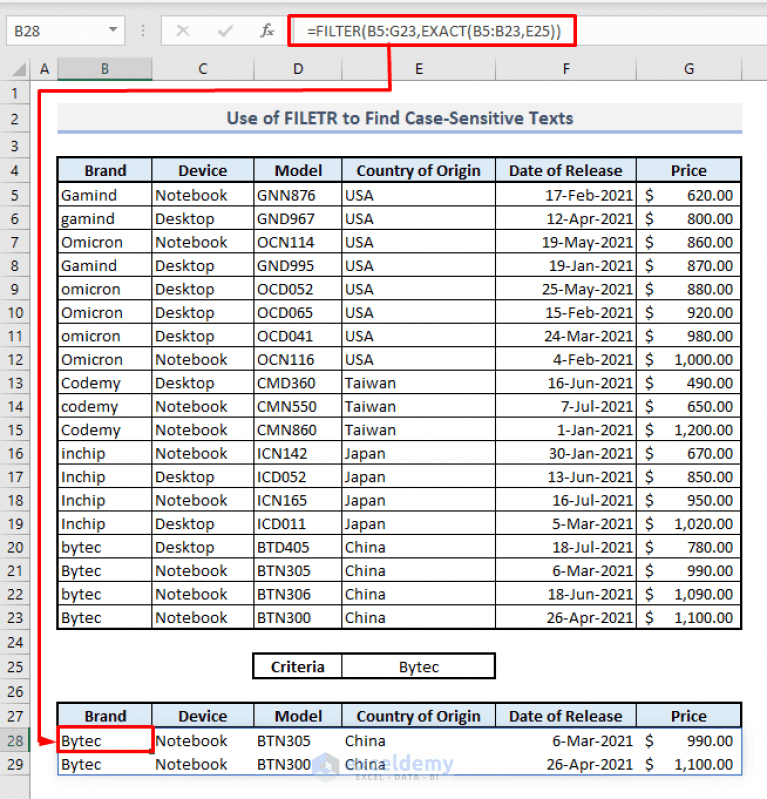Select row 28 header
This screenshot has height=799, width=767.
coord(15,741)
